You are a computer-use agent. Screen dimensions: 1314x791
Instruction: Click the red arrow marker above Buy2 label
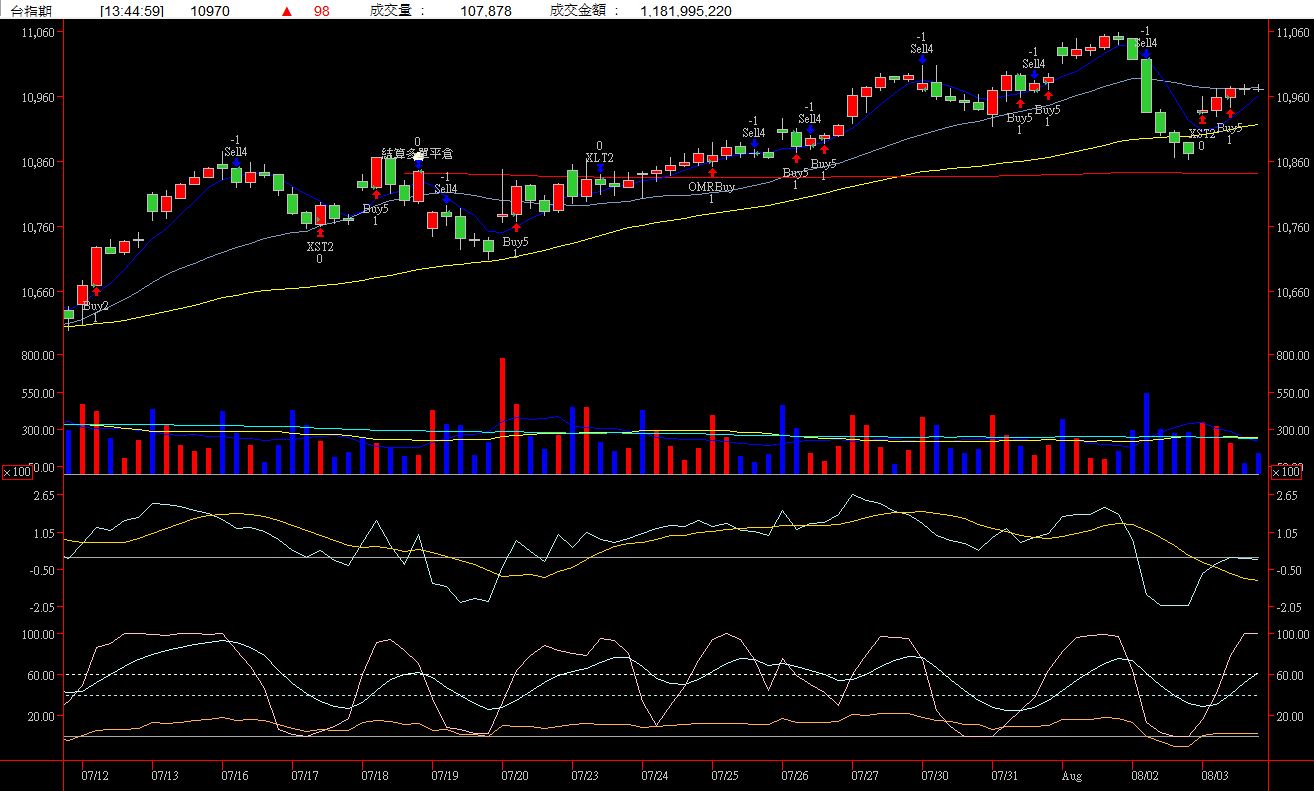[x=97, y=292]
